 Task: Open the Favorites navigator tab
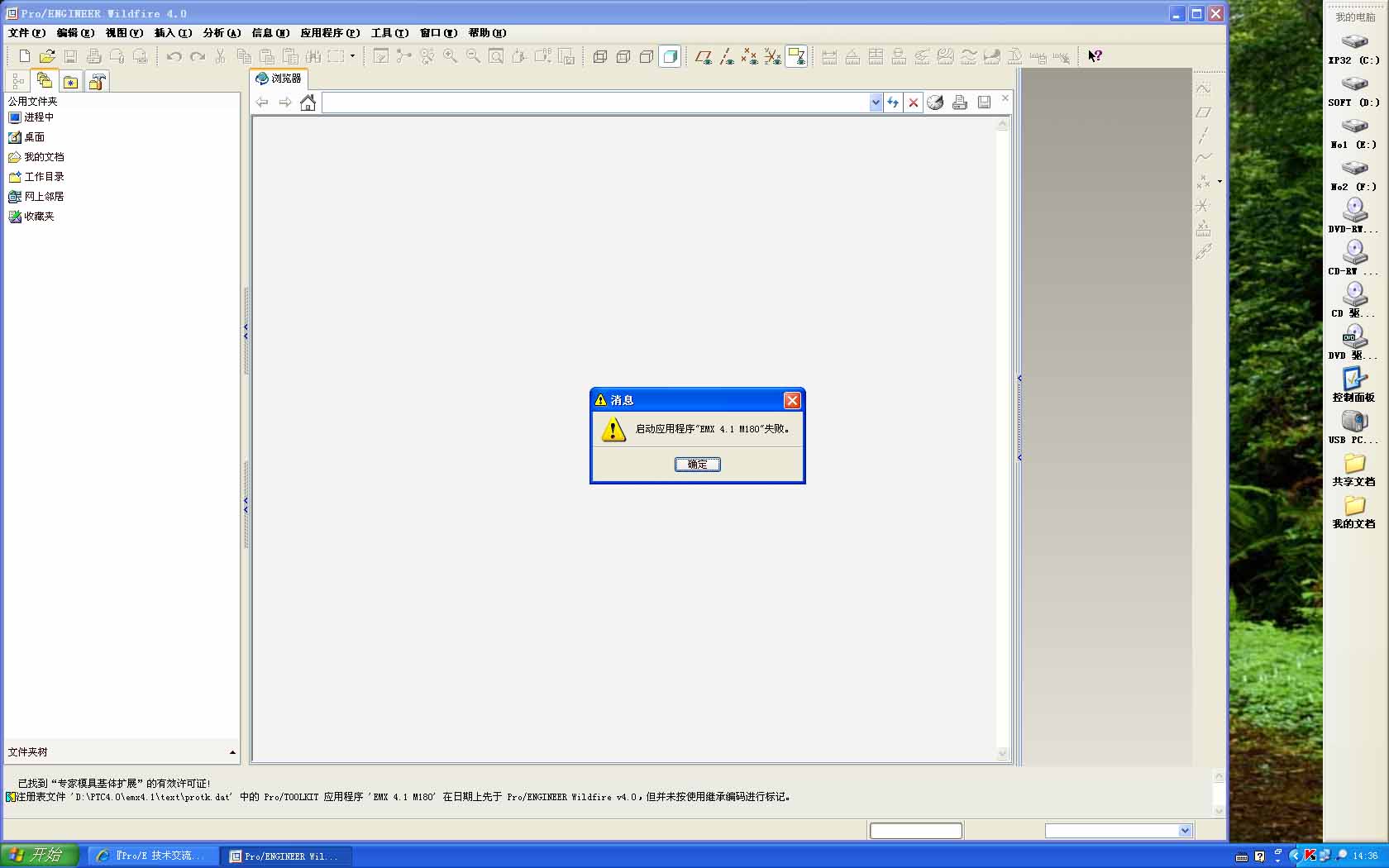[x=71, y=81]
